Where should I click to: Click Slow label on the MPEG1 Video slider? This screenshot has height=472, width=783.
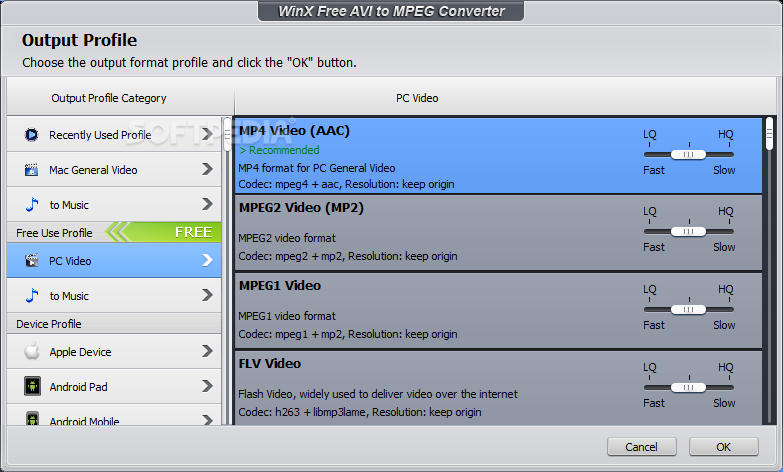tap(724, 325)
